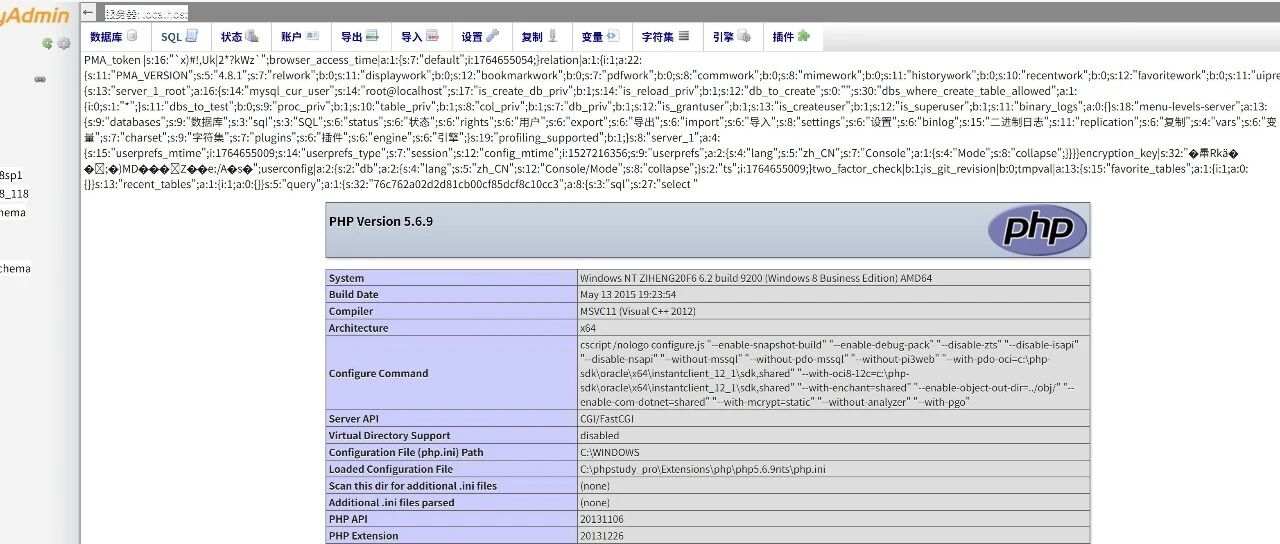This screenshot has width=1280, height=544.
Task: Click the 20131106 API value
Action: pyautogui.click(x=600, y=519)
